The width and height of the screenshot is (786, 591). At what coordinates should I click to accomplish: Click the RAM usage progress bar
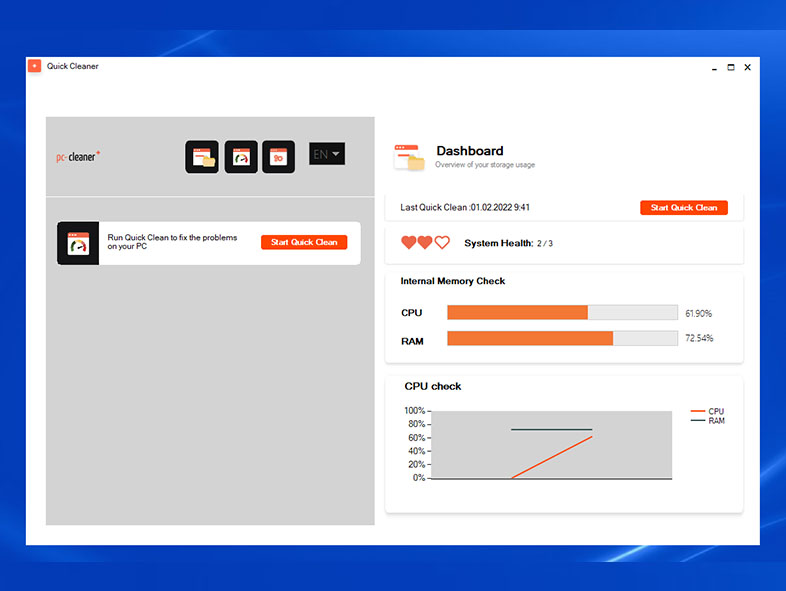pos(562,338)
